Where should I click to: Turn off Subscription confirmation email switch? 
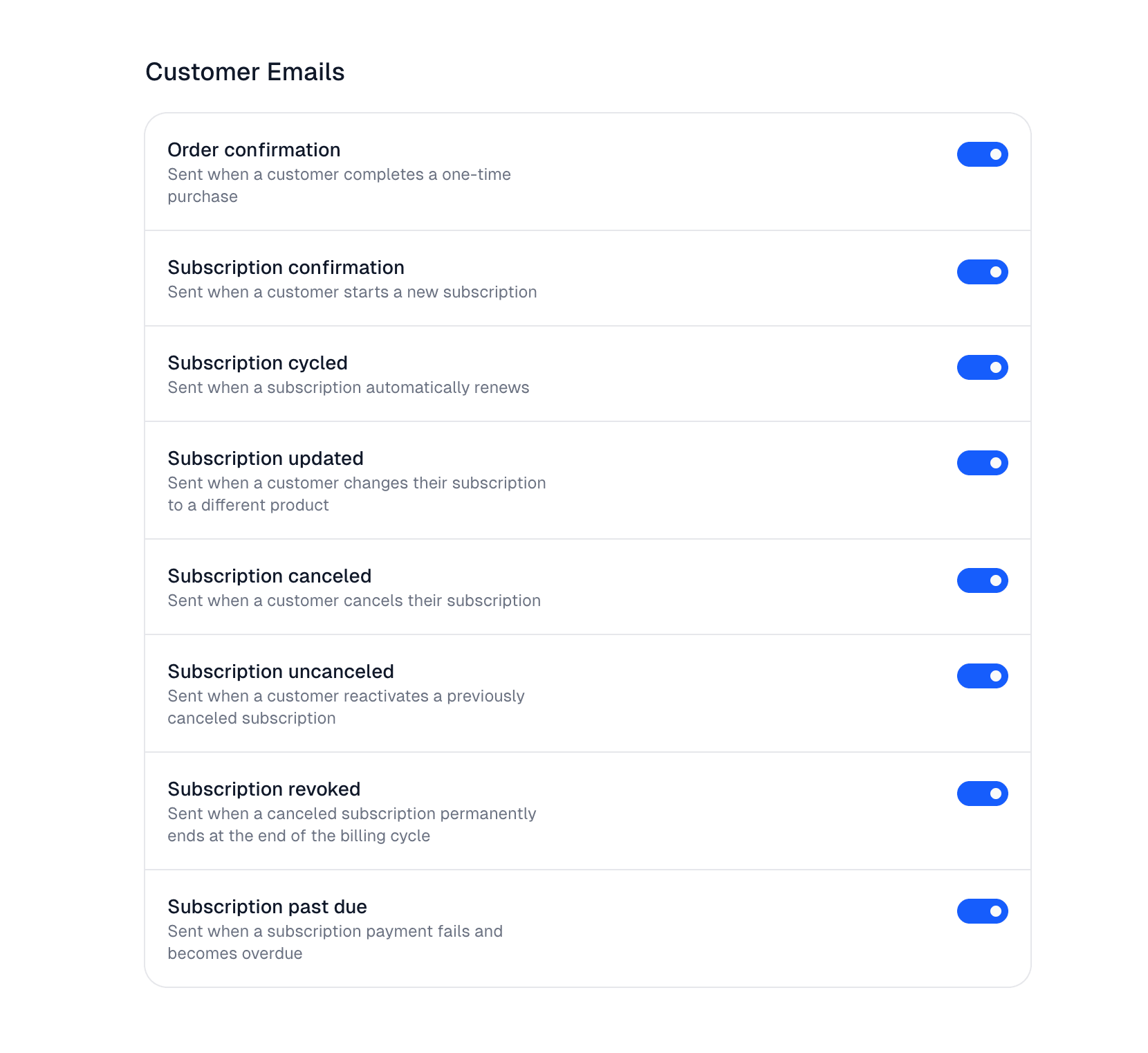point(982,272)
